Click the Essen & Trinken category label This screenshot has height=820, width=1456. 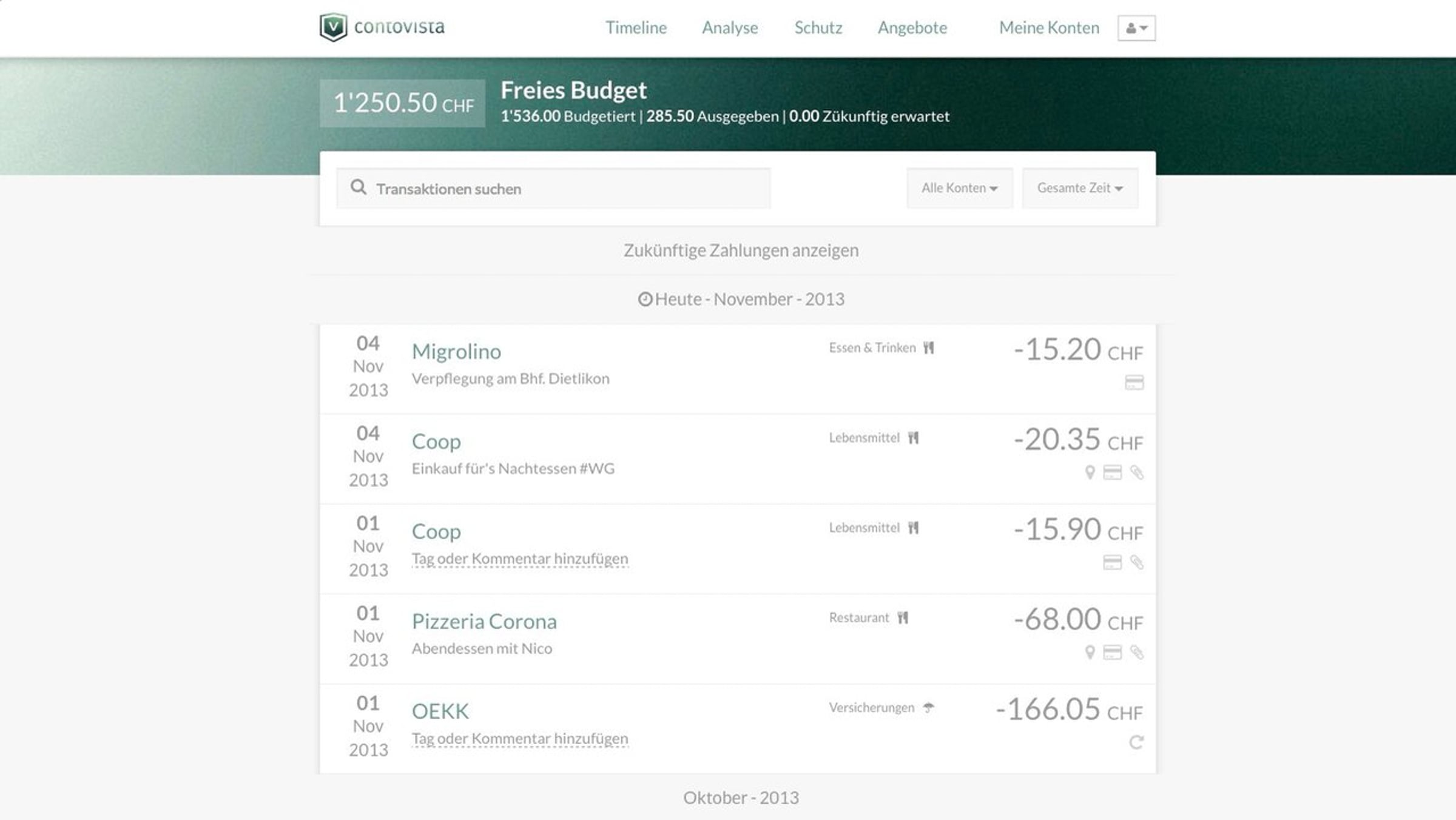pyautogui.click(x=872, y=348)
